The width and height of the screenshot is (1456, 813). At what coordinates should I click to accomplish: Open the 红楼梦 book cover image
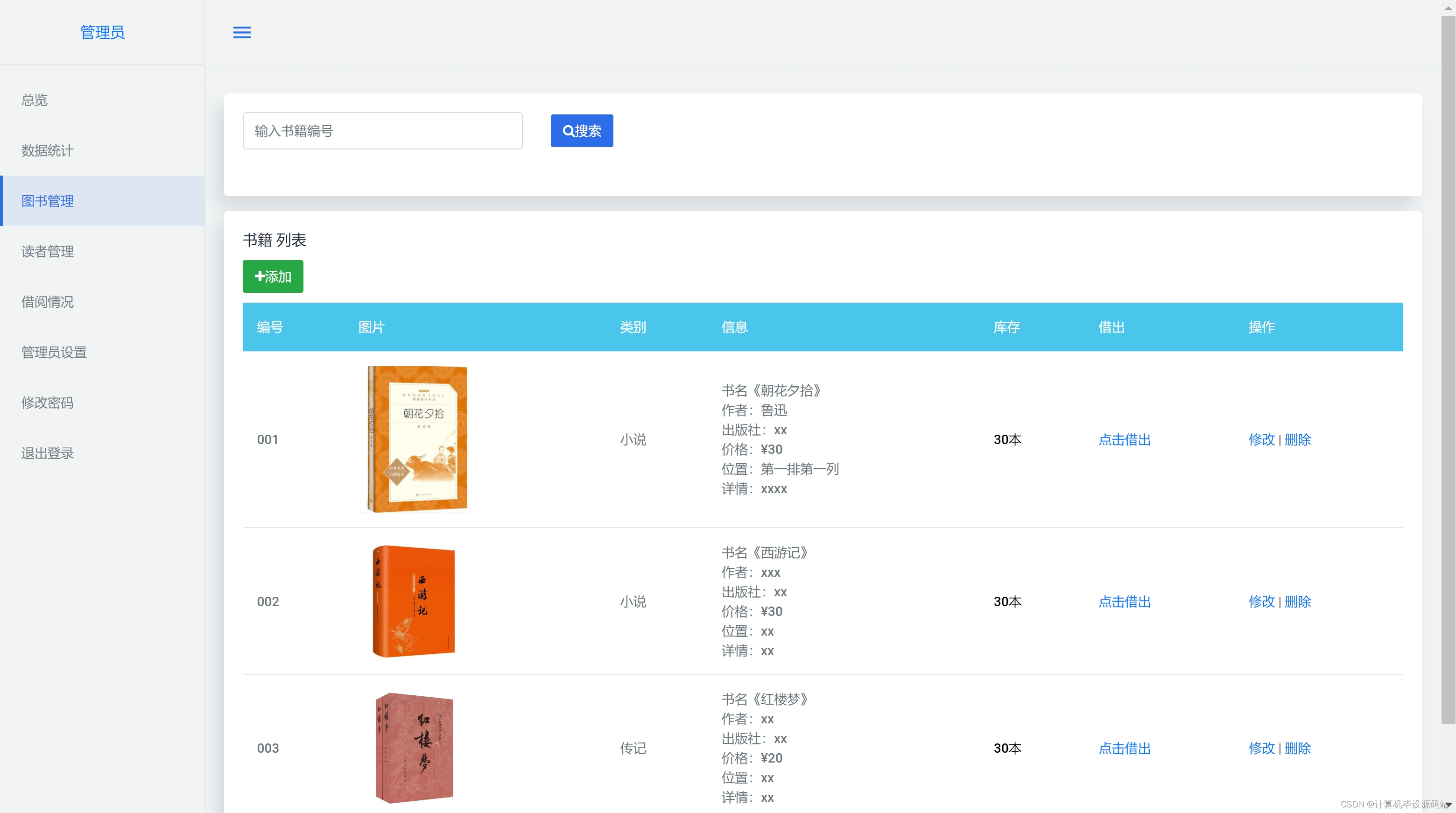(415, 748)
